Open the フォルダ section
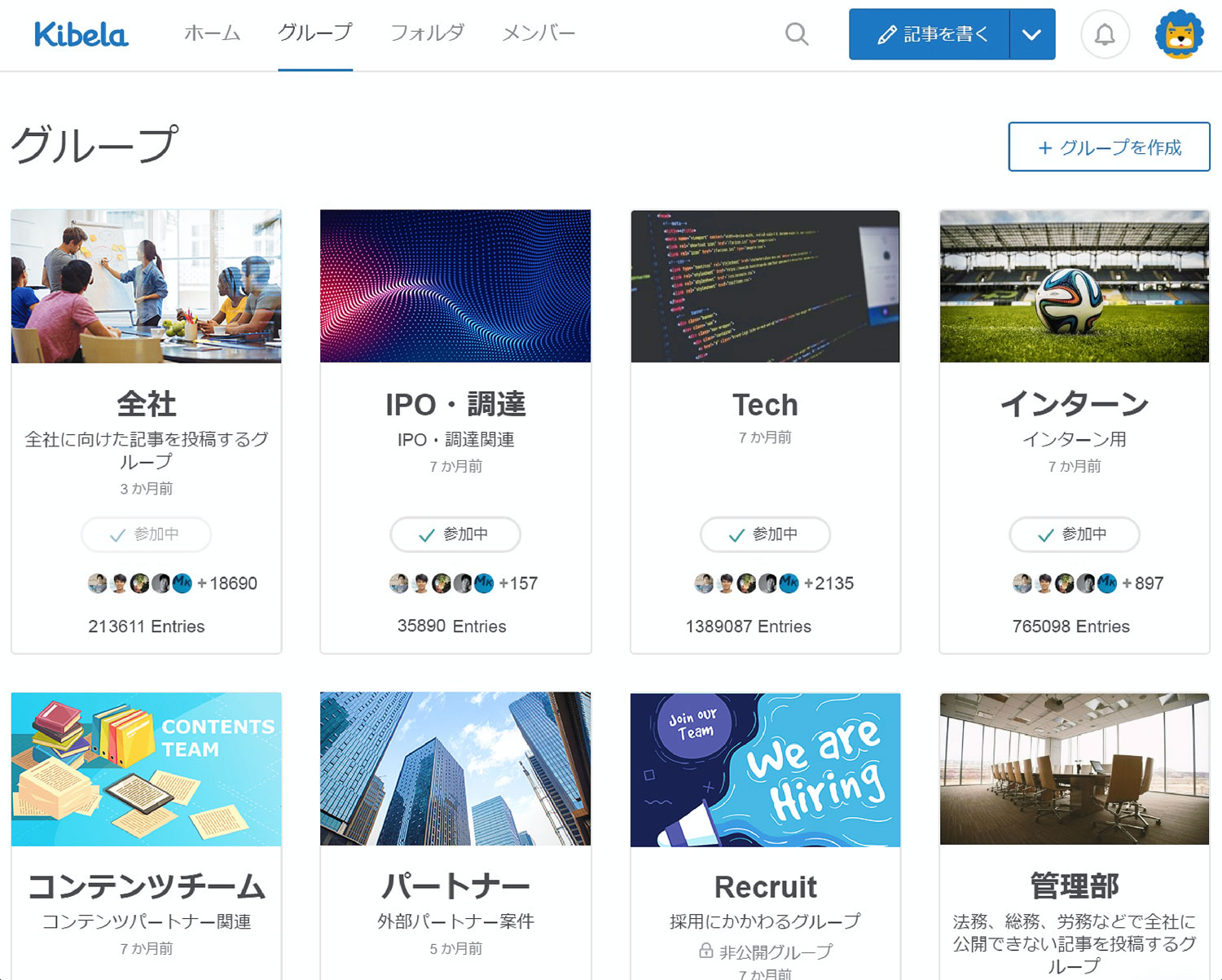This screenshot has width=1222, height=980. [x=427, y=33]
